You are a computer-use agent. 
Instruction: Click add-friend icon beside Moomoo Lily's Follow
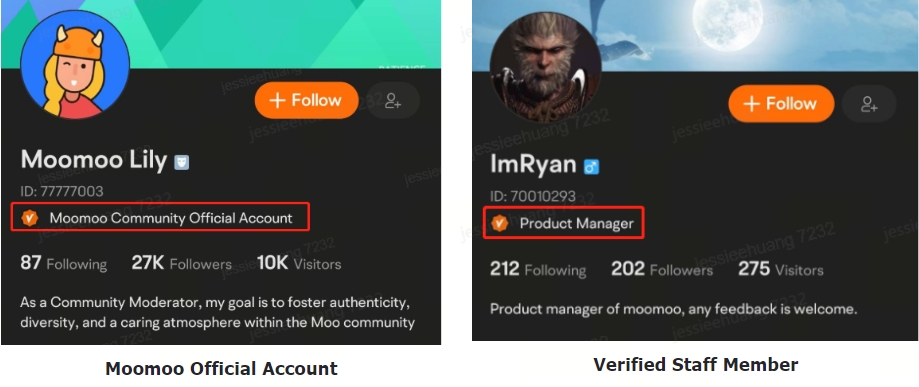click(393, 101)
